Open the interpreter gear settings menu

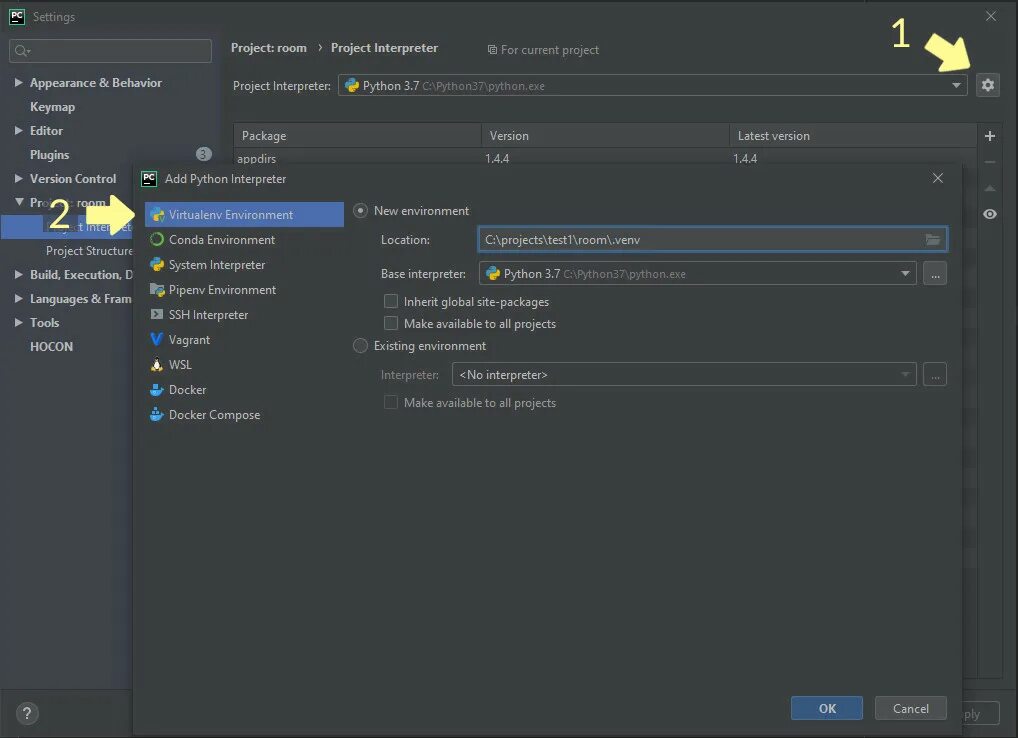(987, 85)
